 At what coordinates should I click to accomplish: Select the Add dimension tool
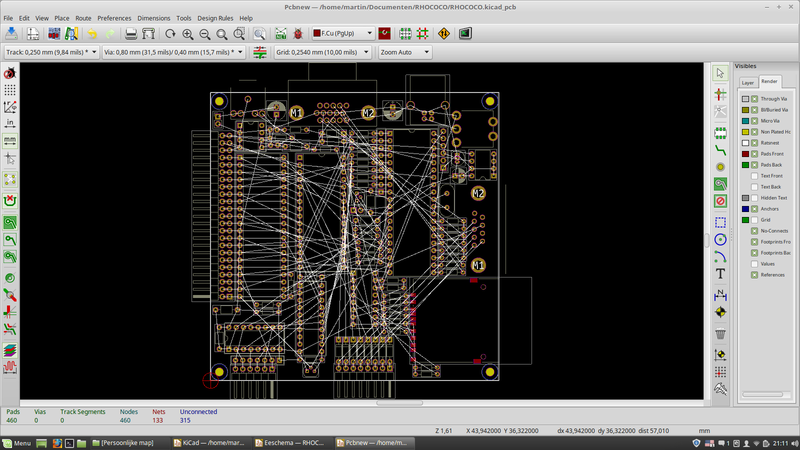point(720,295)
